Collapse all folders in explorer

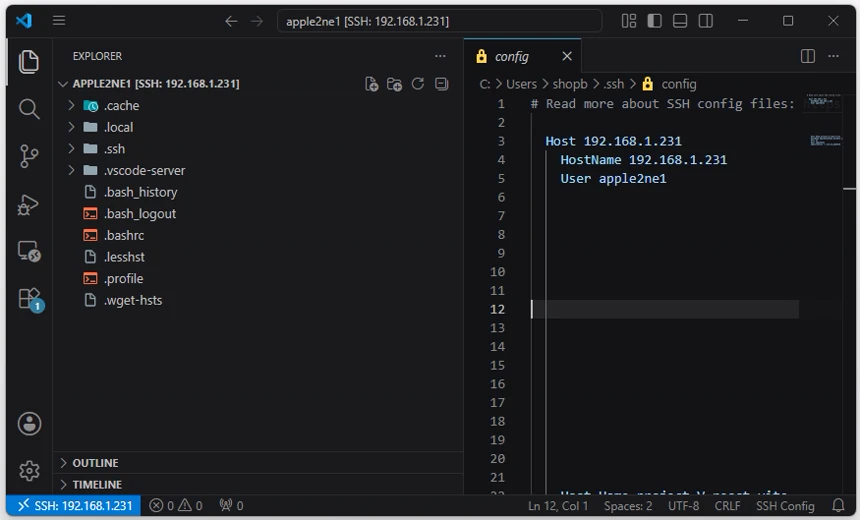442,84
